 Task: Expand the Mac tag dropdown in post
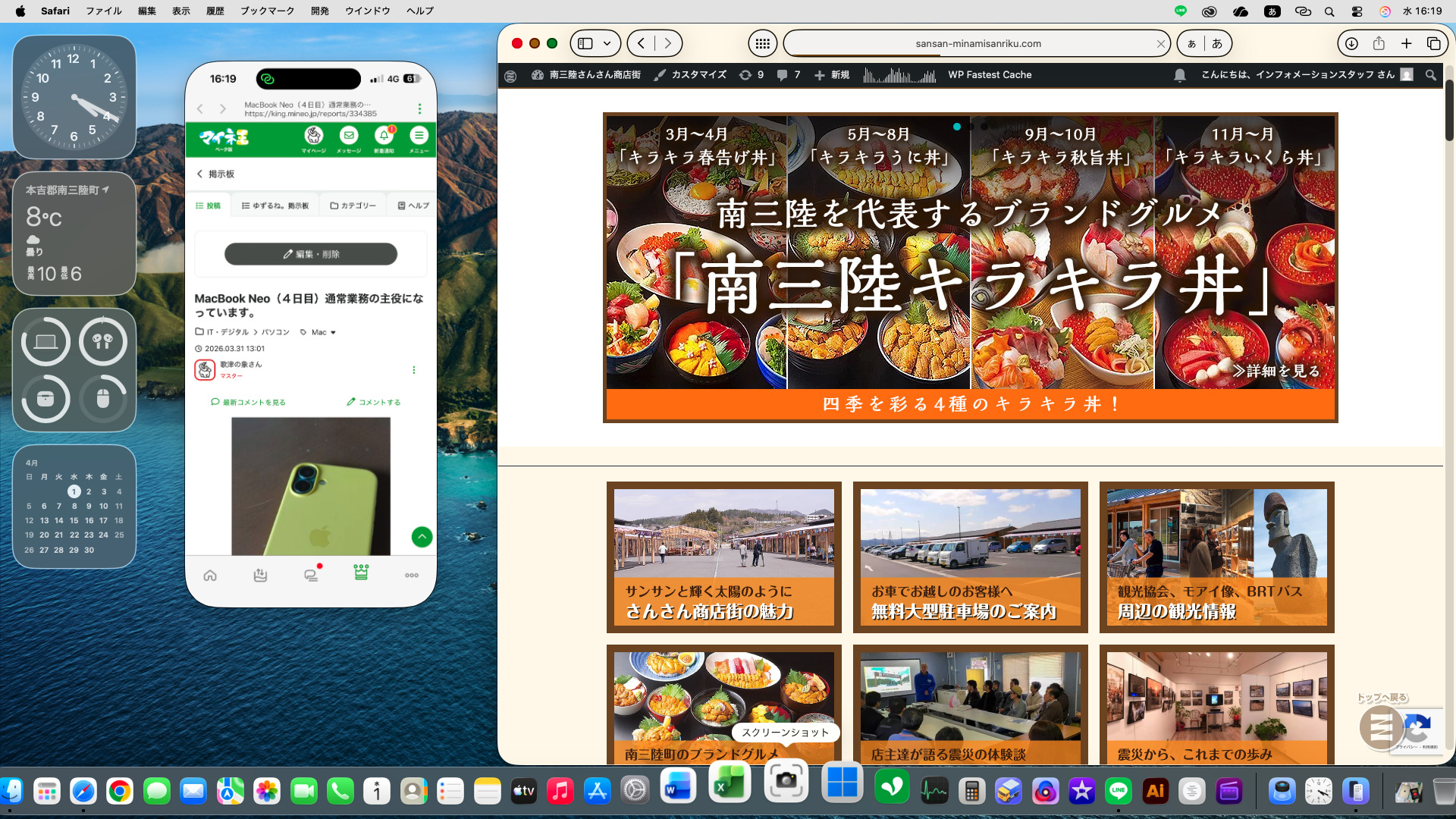[333, 332]
